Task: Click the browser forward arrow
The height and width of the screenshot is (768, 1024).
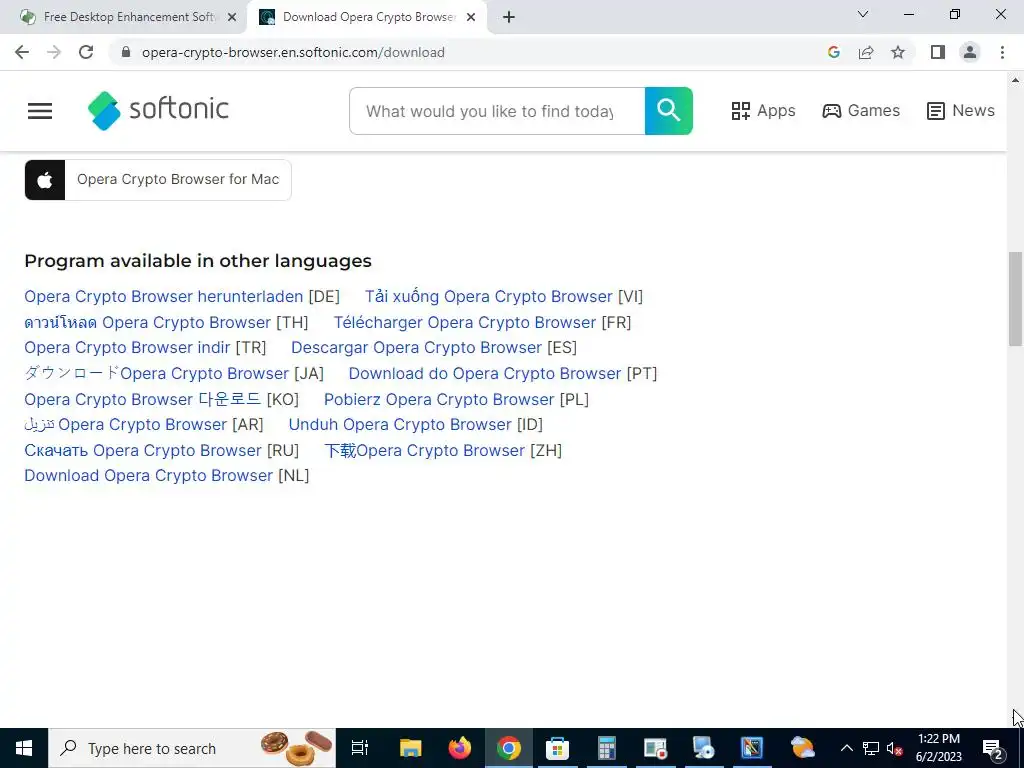Action: point(54,52)
